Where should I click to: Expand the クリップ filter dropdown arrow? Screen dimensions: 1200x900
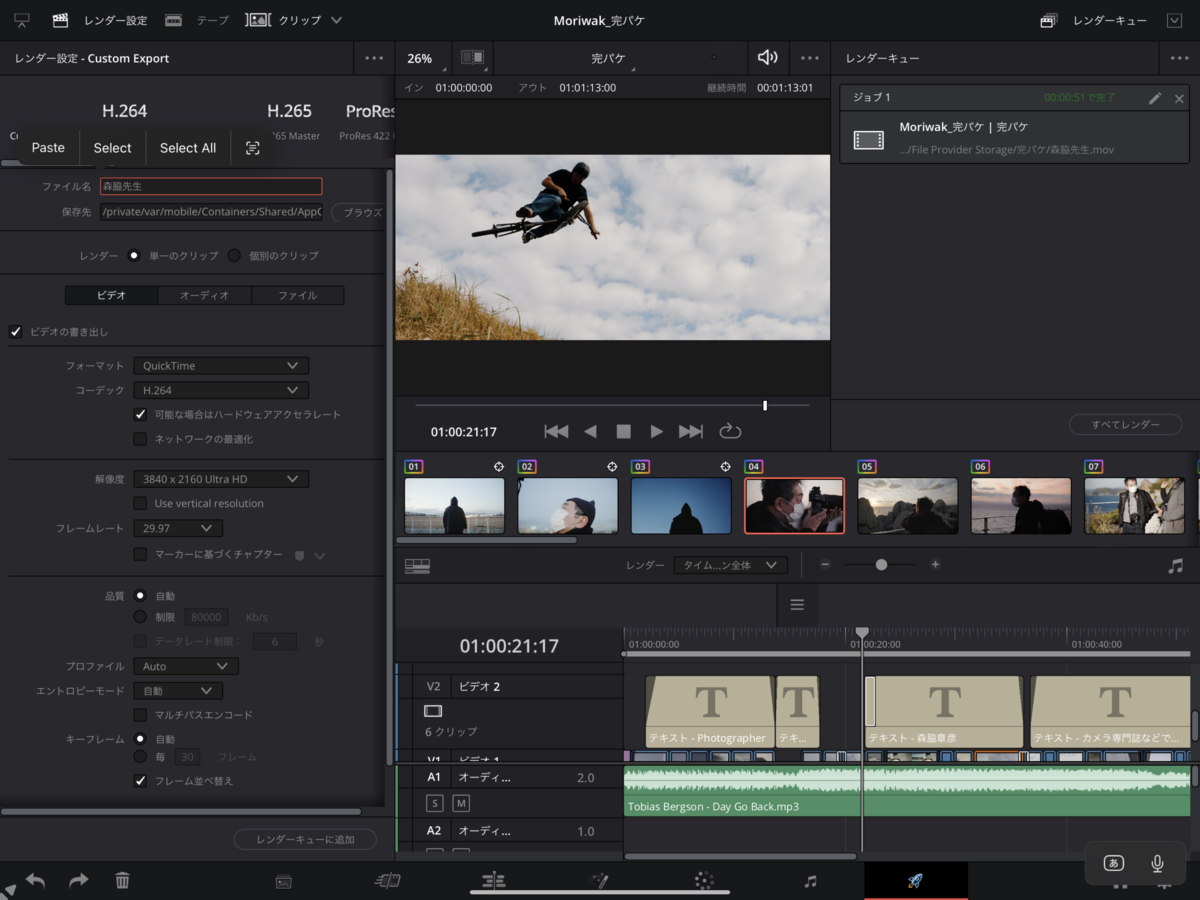pyautogui.click(x=336, y=20)
